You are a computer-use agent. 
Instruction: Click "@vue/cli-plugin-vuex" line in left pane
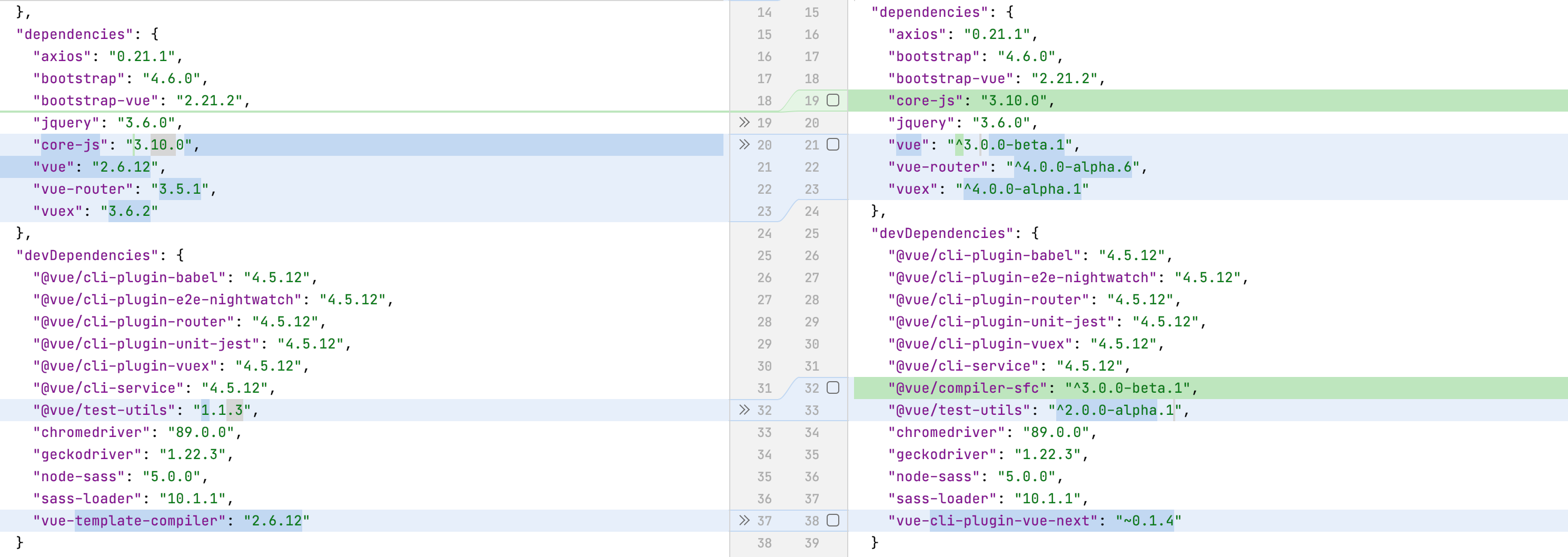click(x=171, y=366)
